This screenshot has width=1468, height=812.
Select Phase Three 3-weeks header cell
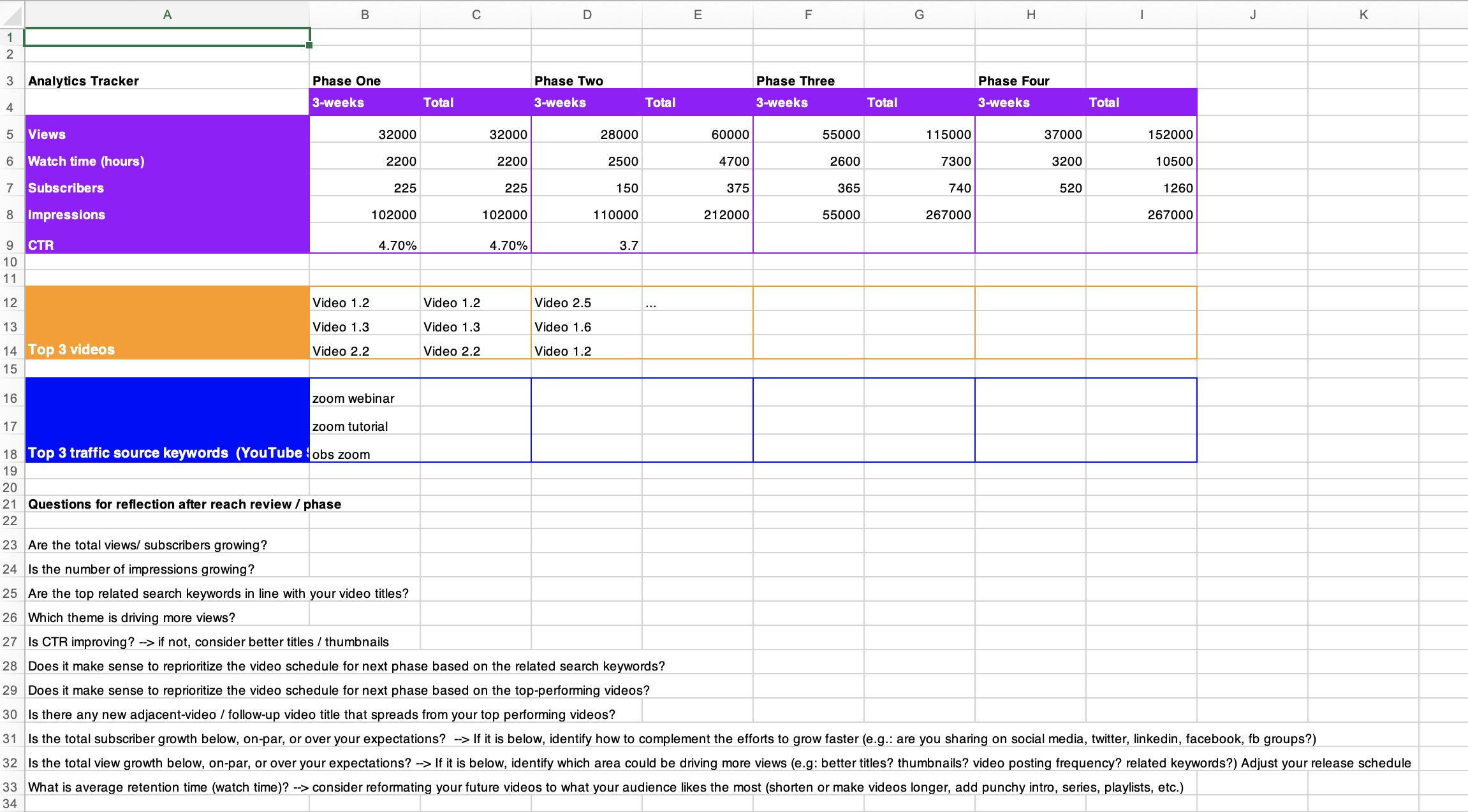pyautogui.click(x=809, y=103)
